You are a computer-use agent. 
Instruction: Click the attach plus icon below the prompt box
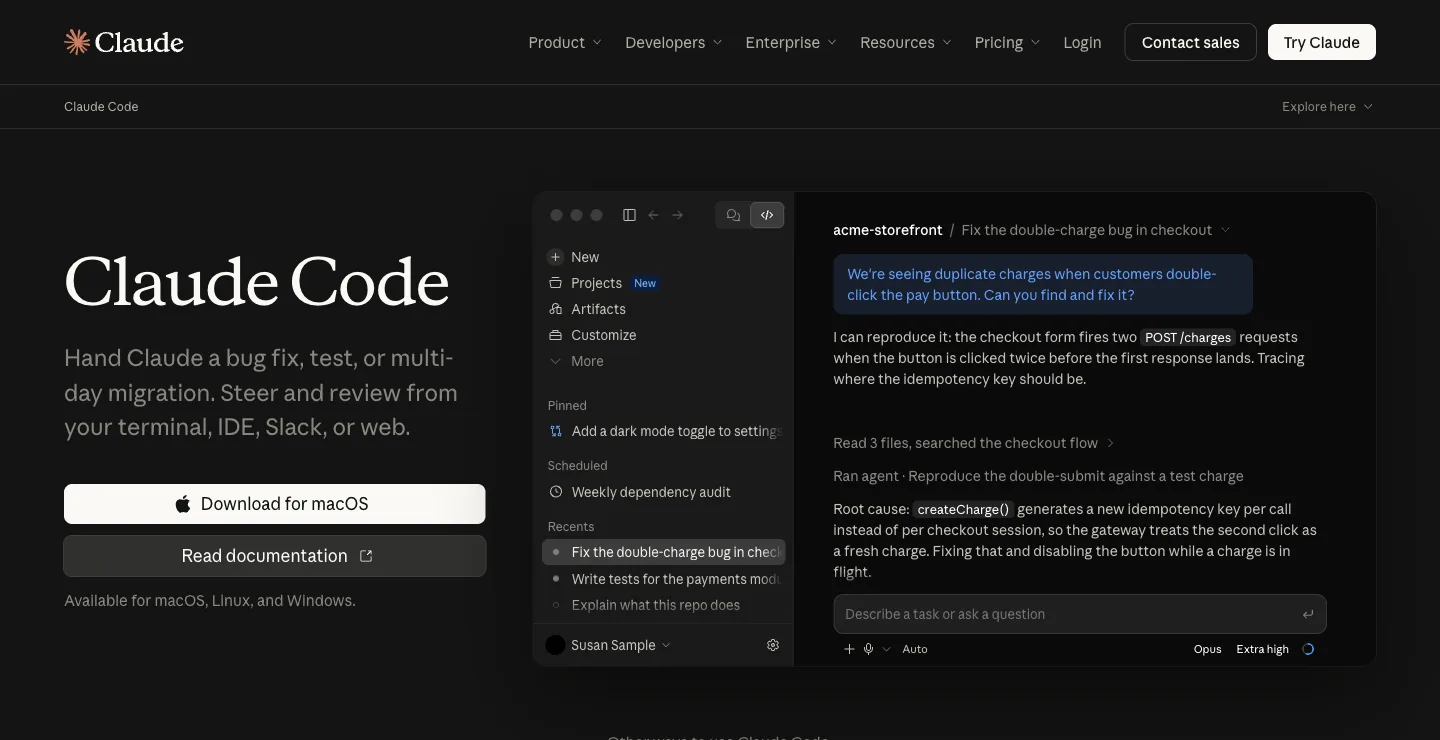click(849, 649)
